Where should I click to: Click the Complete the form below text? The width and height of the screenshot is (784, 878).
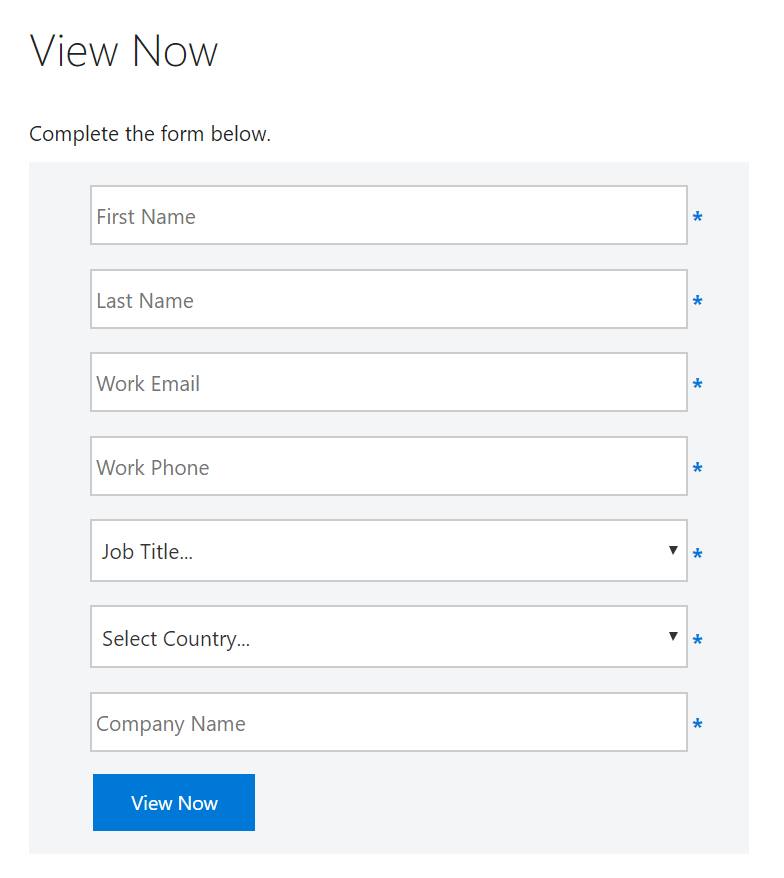pos(150,133)
